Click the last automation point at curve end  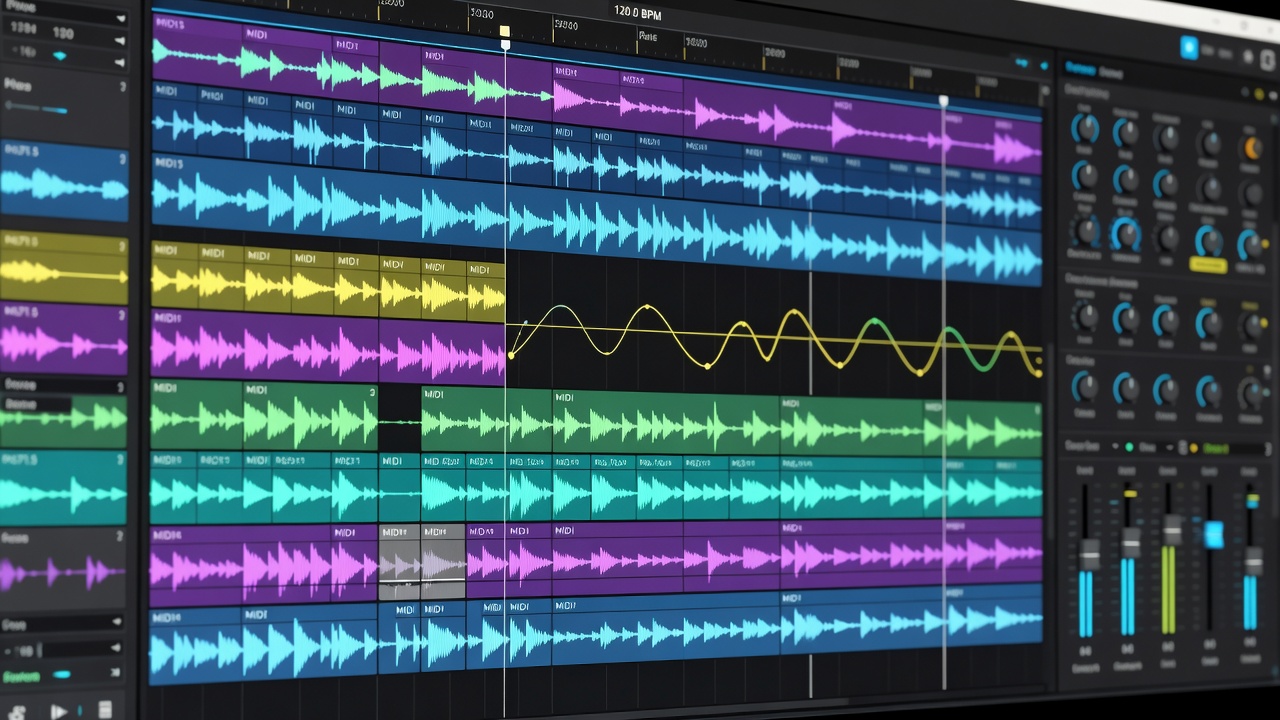pos(1040,372)
